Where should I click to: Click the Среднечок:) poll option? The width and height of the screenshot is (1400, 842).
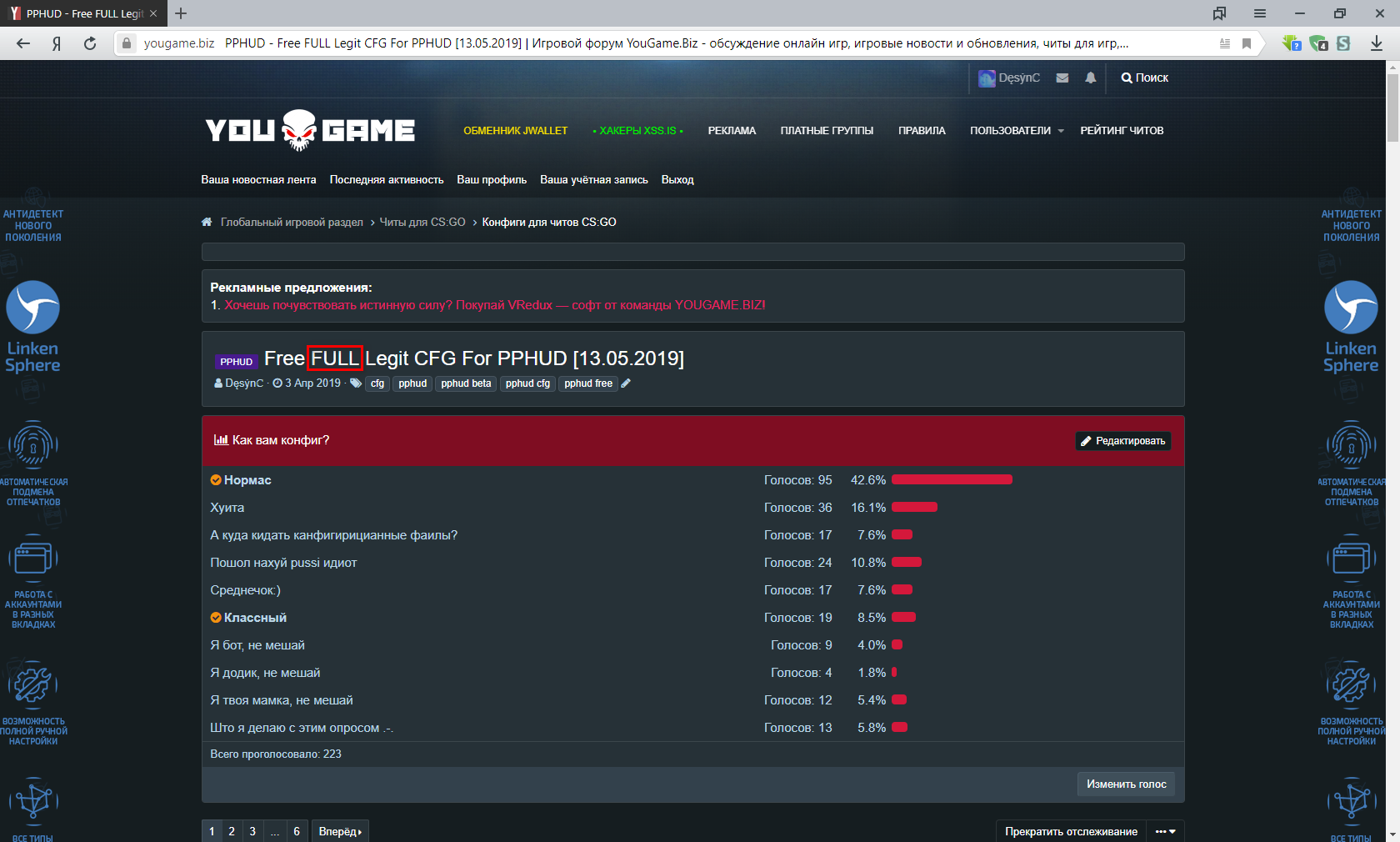[x=245, y=590]
